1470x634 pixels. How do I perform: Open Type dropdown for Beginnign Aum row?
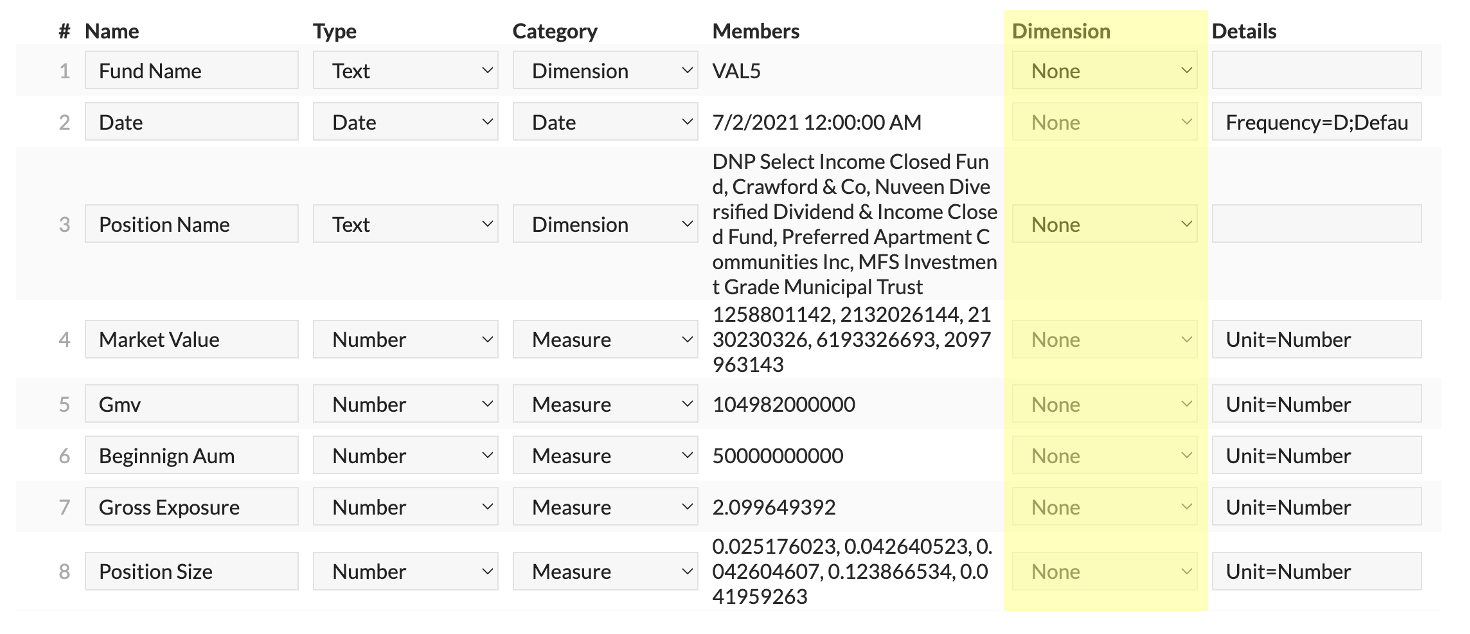click(x=405, y=455)
